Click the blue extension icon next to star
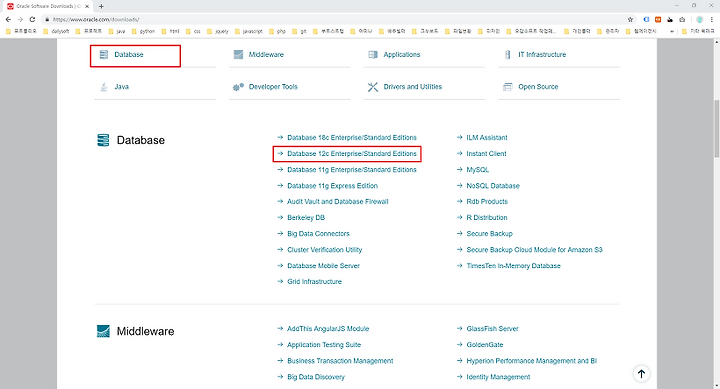720x389 pixels. [646, 19]
